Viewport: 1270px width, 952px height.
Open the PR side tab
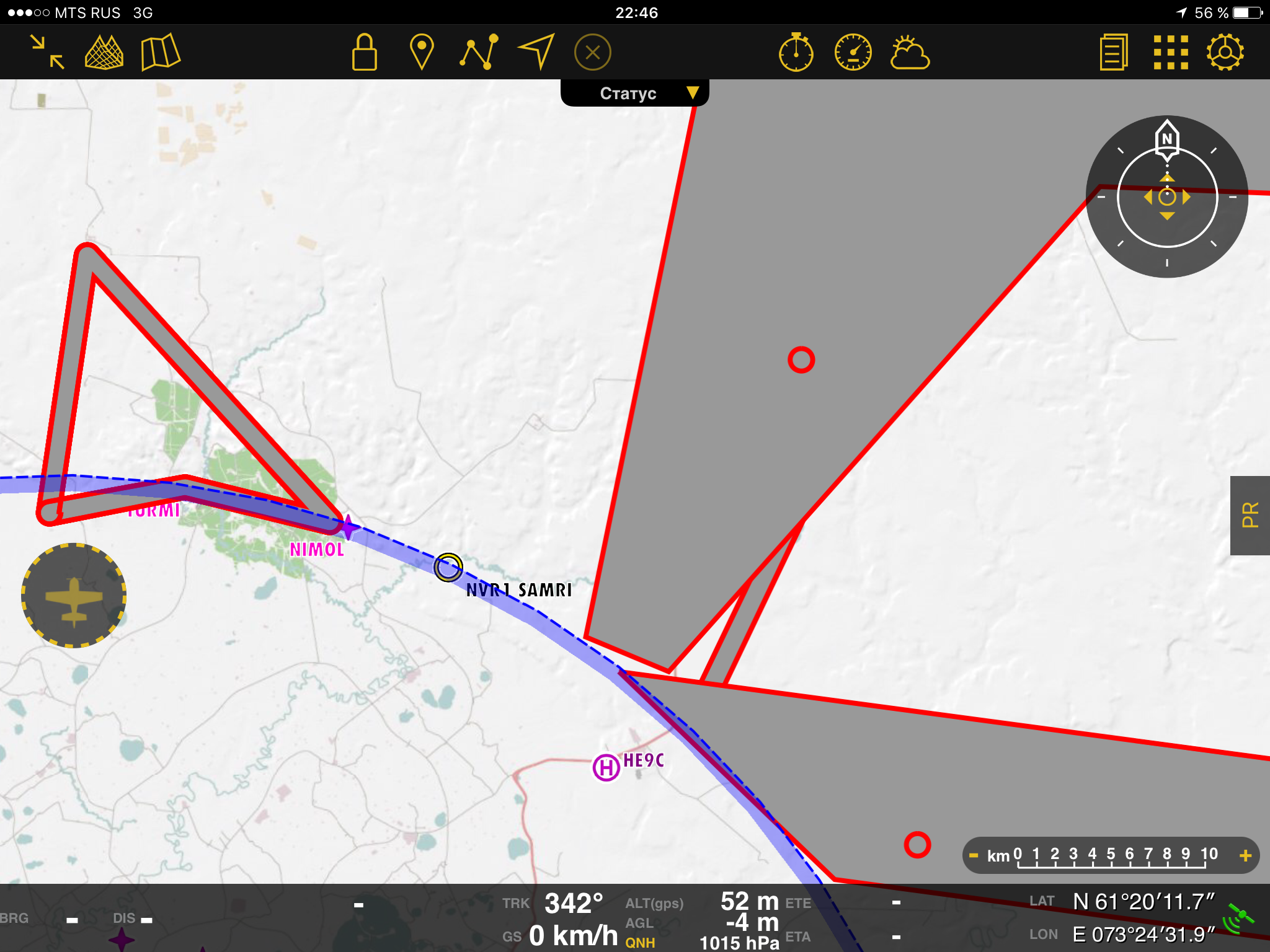pos(1250,515)
